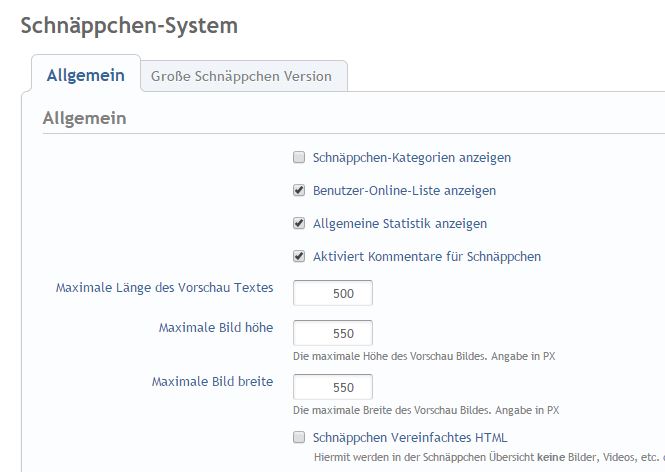Disable the Aktiviert Kommentare für Schnäppchen checkbox
The image size is (665, 472).
(x=299, y=256)
